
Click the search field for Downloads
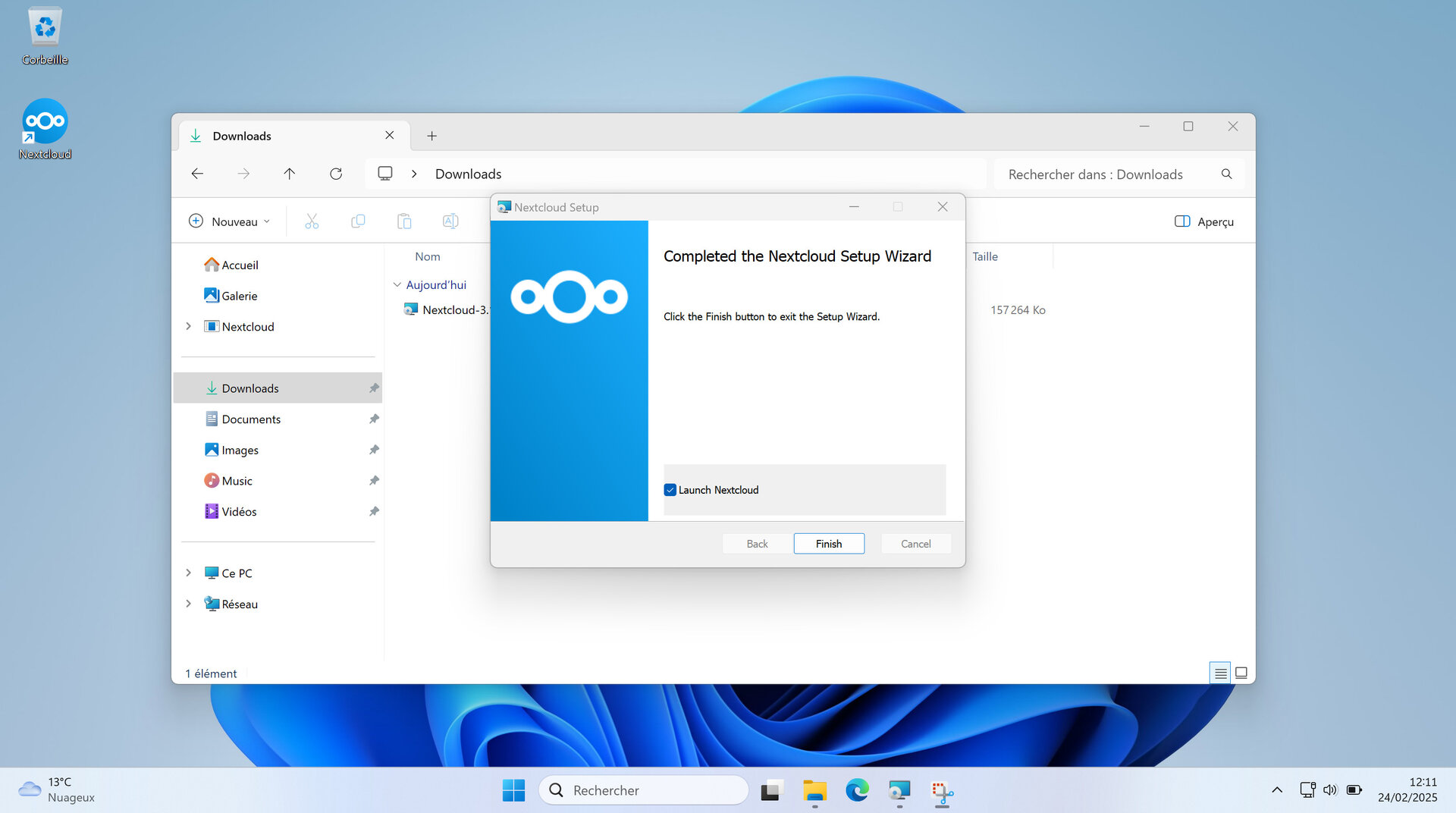(x=1094, y=174)
